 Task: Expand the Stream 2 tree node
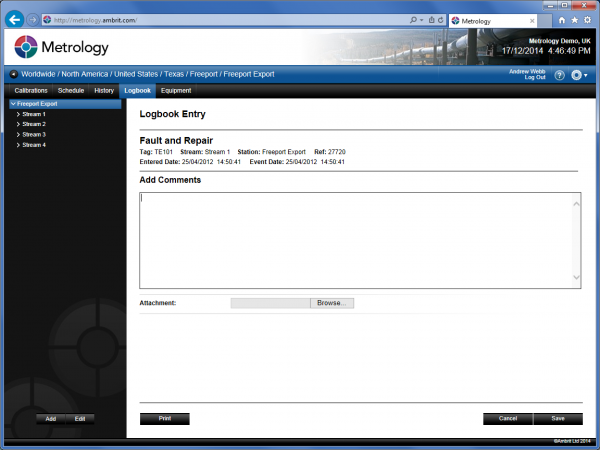(18, 124)
